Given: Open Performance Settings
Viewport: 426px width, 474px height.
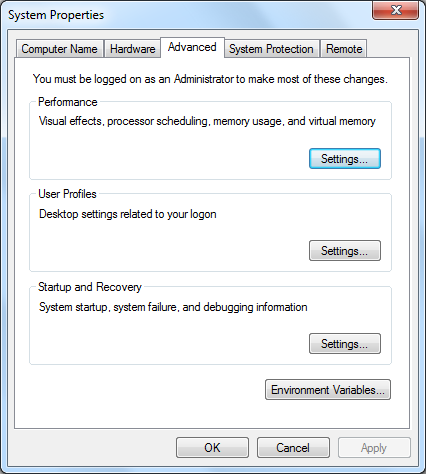Looking at the screenshot, I should pyautogui.click(x=345, y=159).
